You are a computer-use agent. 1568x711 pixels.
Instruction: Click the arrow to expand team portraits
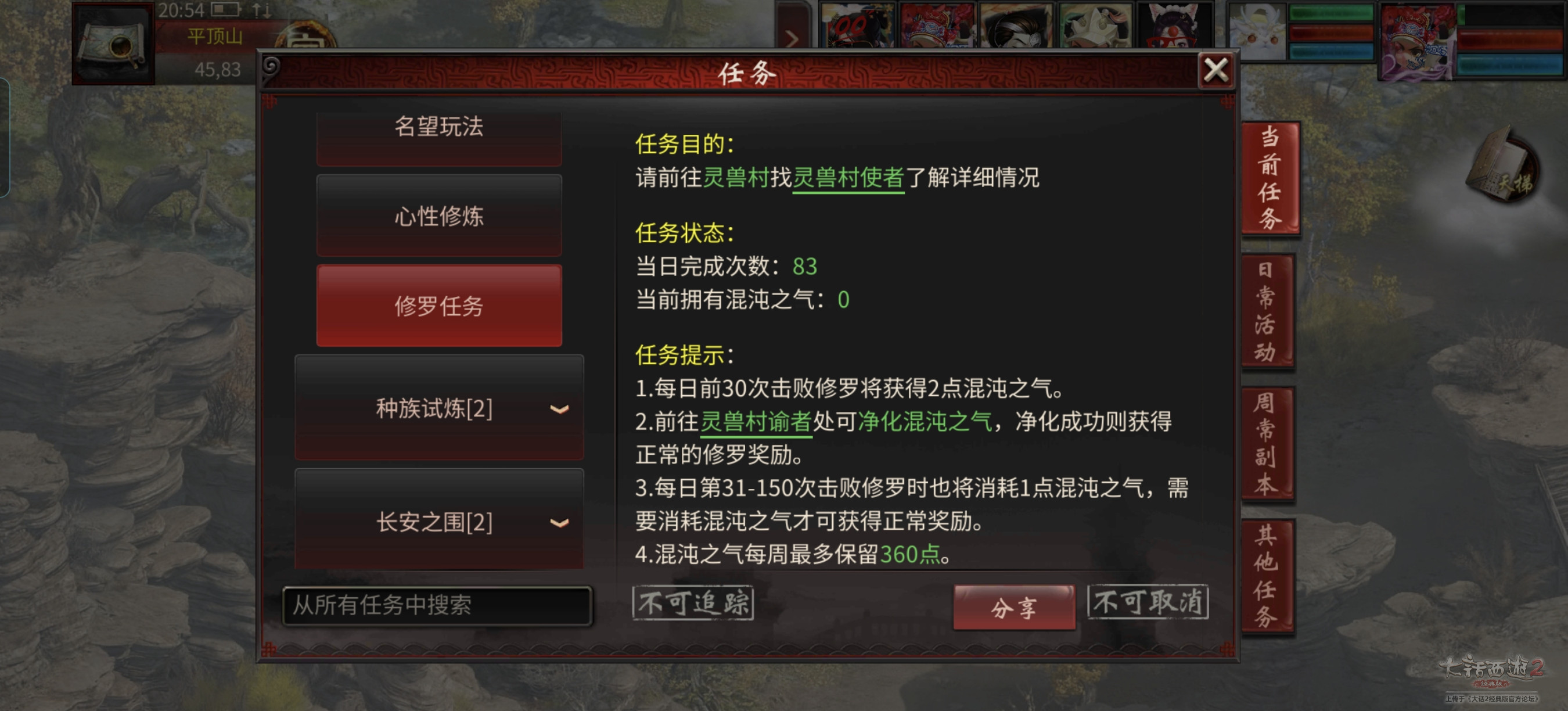coord(793,38)
